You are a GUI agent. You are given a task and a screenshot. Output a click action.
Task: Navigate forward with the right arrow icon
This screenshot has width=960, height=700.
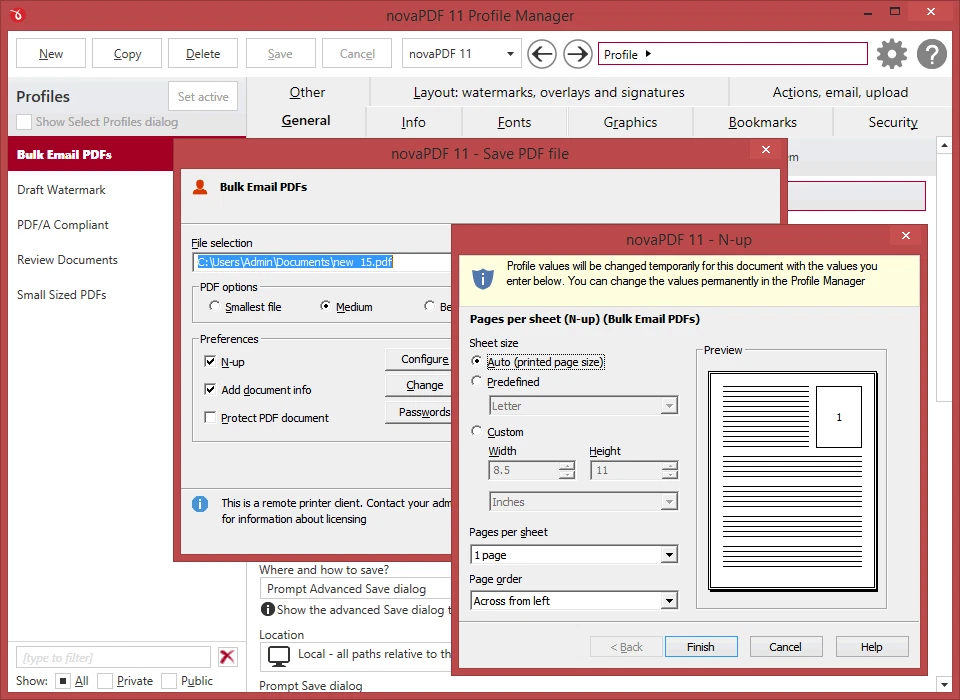click(576, 53)
